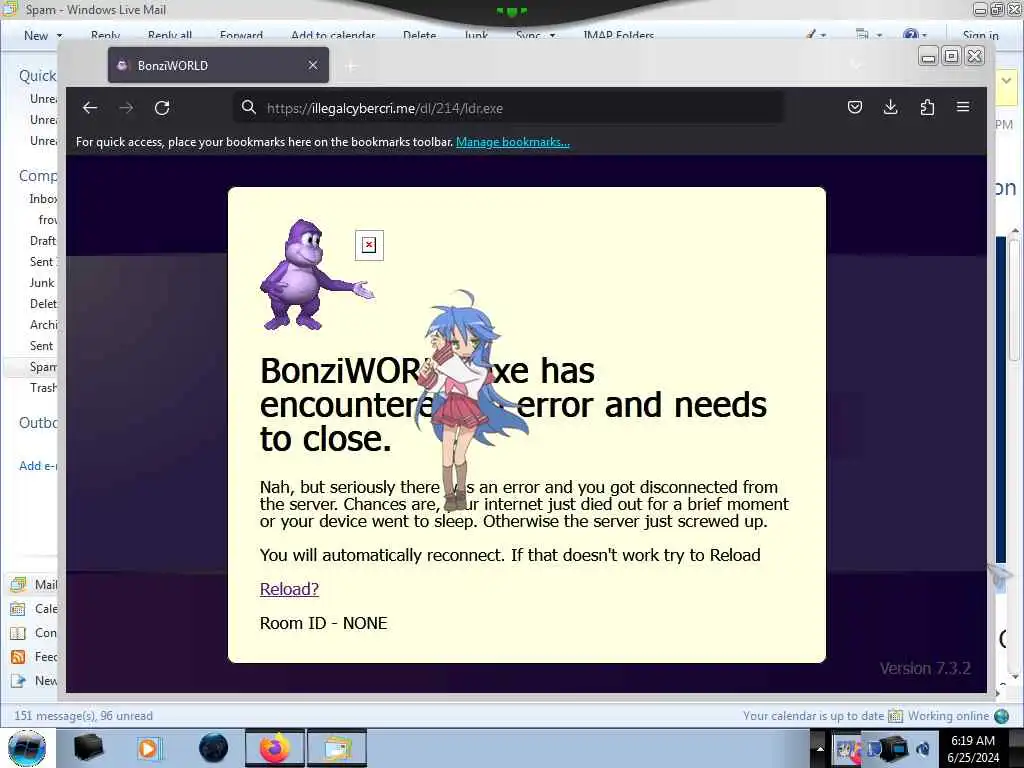
Task: Click the calendar status icon in the status bar
Action: tap(895, 716)
